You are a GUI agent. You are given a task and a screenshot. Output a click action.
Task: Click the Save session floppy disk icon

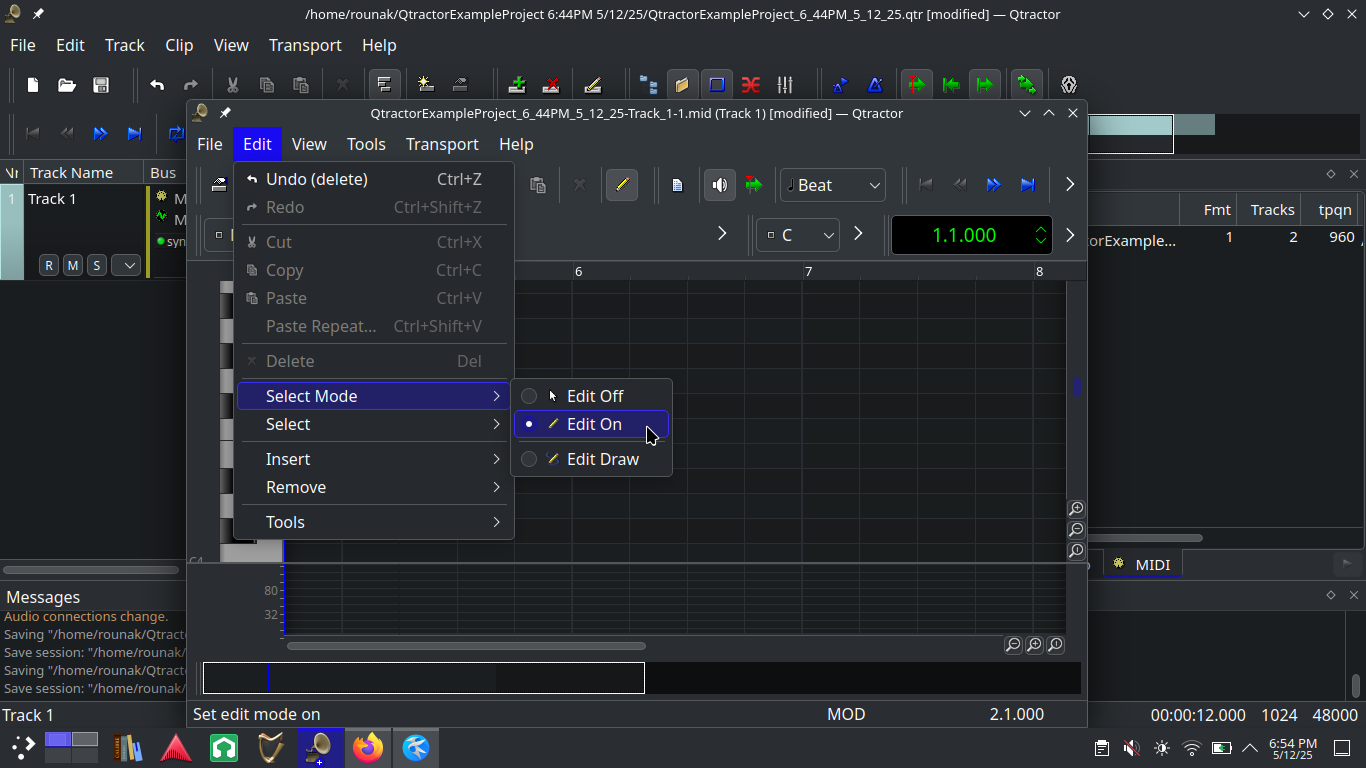pos(100,85)
